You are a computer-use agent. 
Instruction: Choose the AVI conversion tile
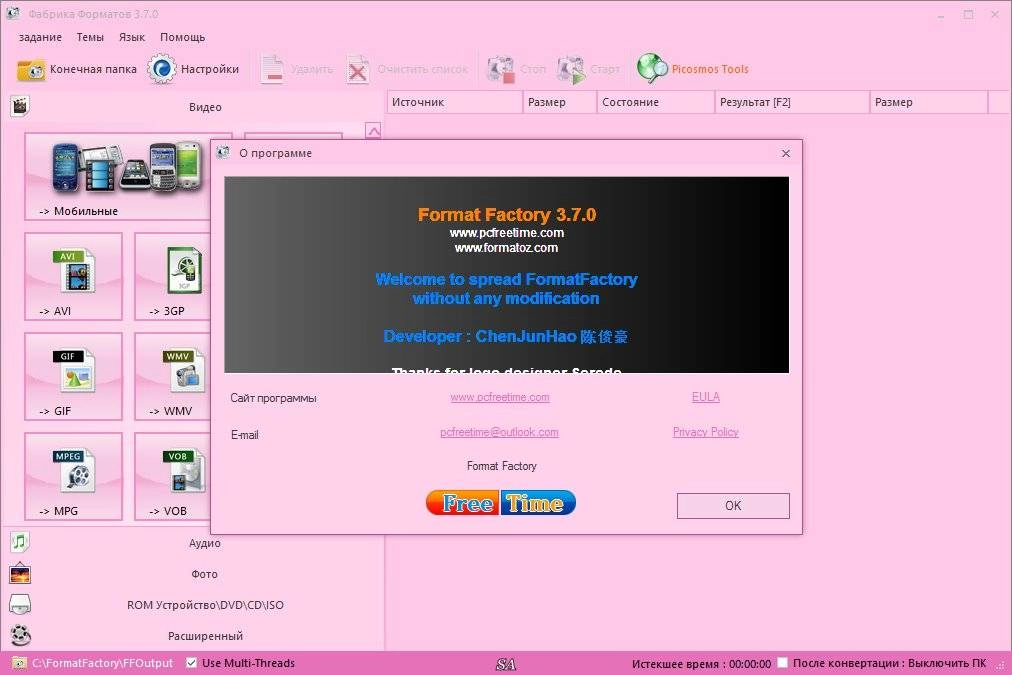(74, 276)
